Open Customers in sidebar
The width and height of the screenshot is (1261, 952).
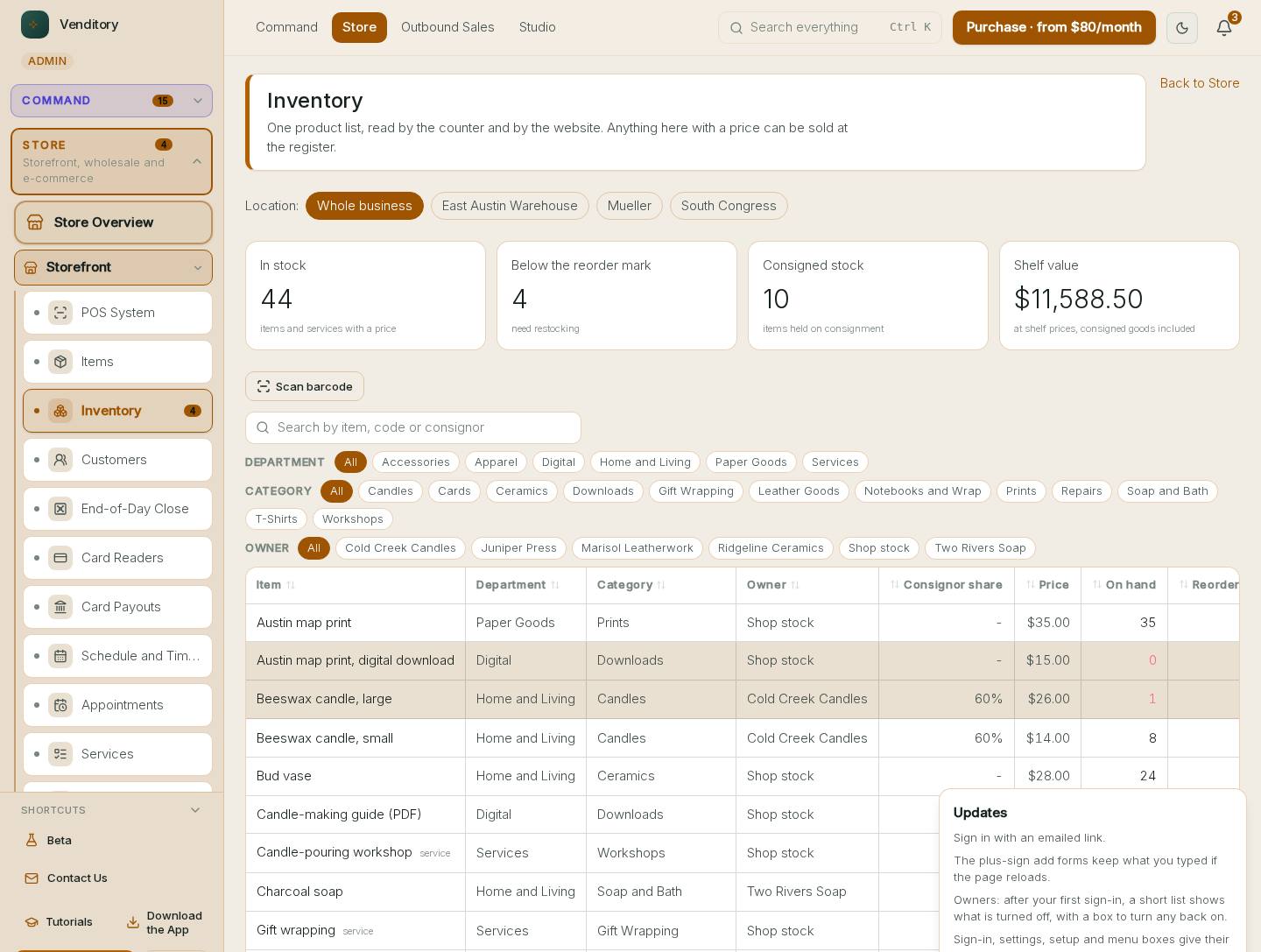coord(117,460)
